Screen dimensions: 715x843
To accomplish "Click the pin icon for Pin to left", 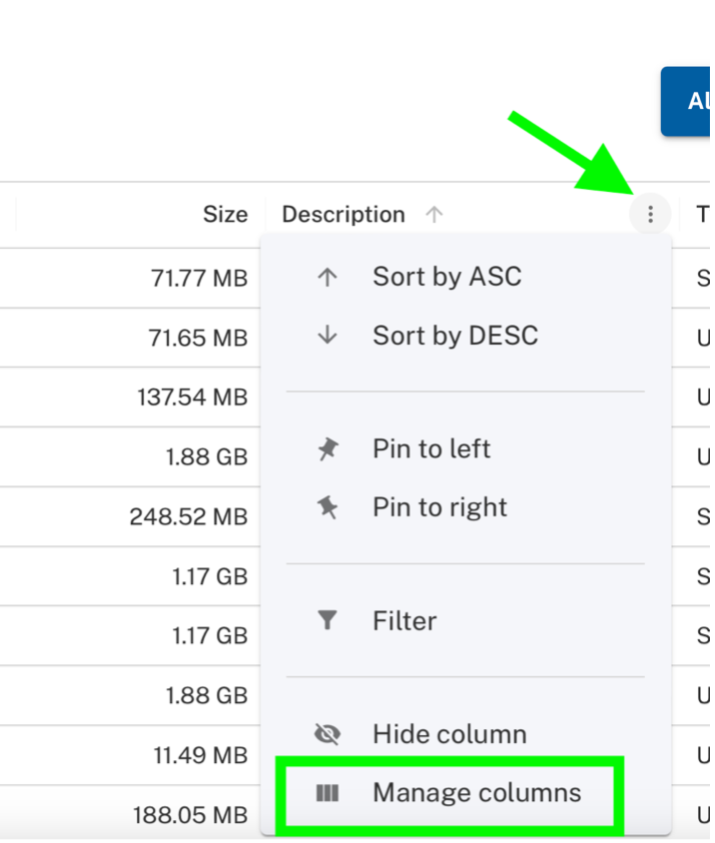I will [327, 449].
